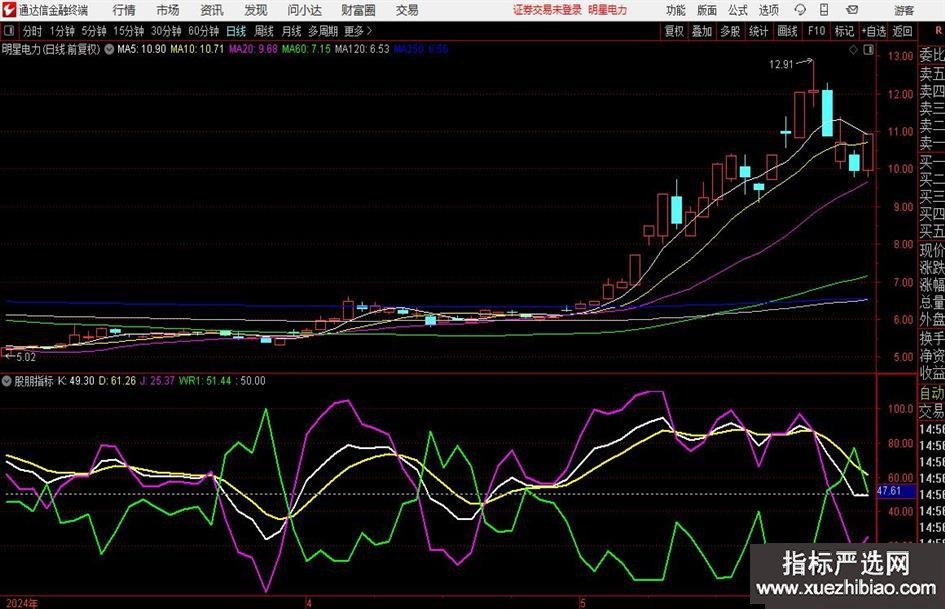Click the 叠加 overlay button

click(702, 31)
